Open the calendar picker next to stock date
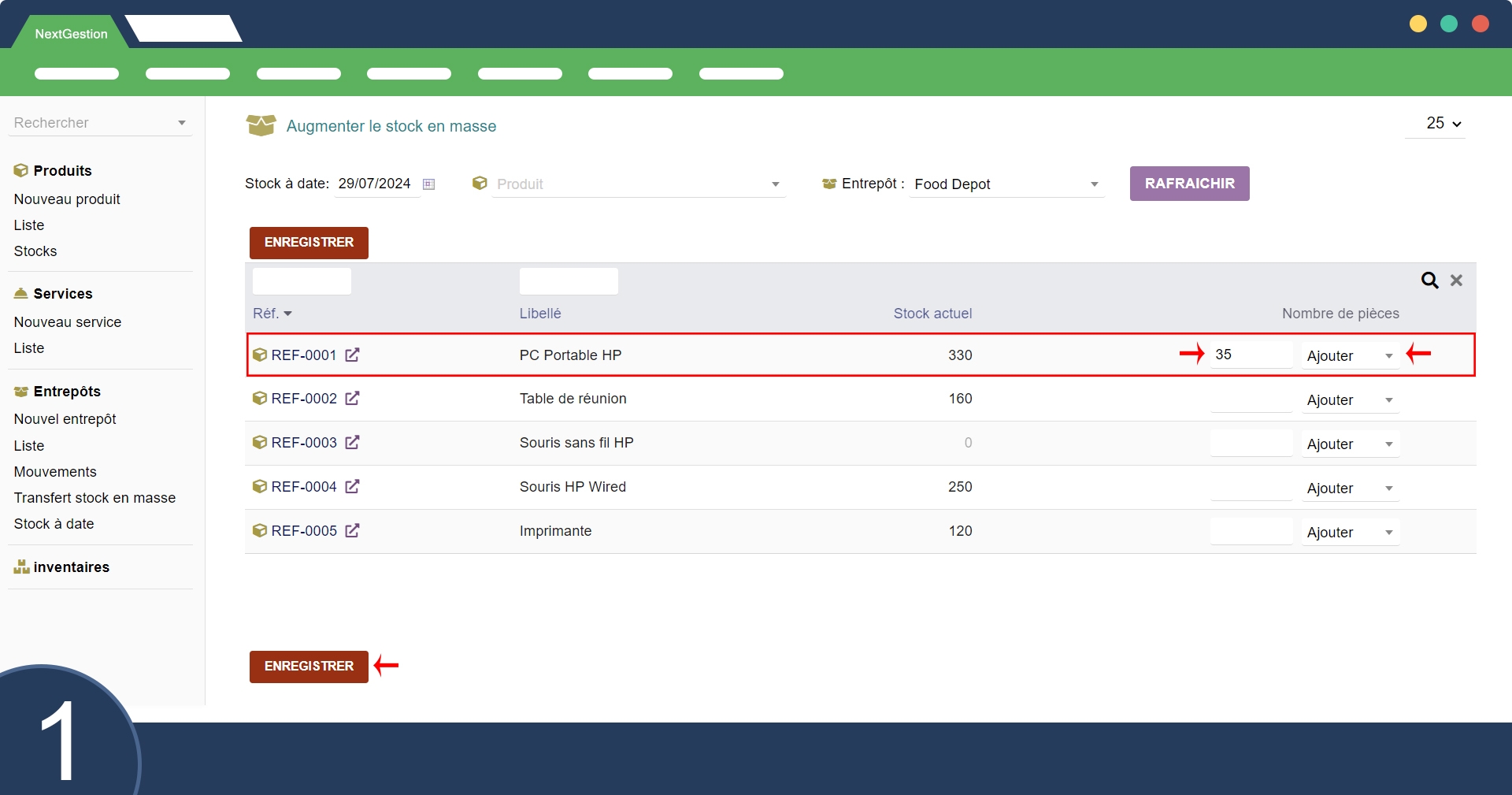1512x795 pixels. (x=428, y=184)
